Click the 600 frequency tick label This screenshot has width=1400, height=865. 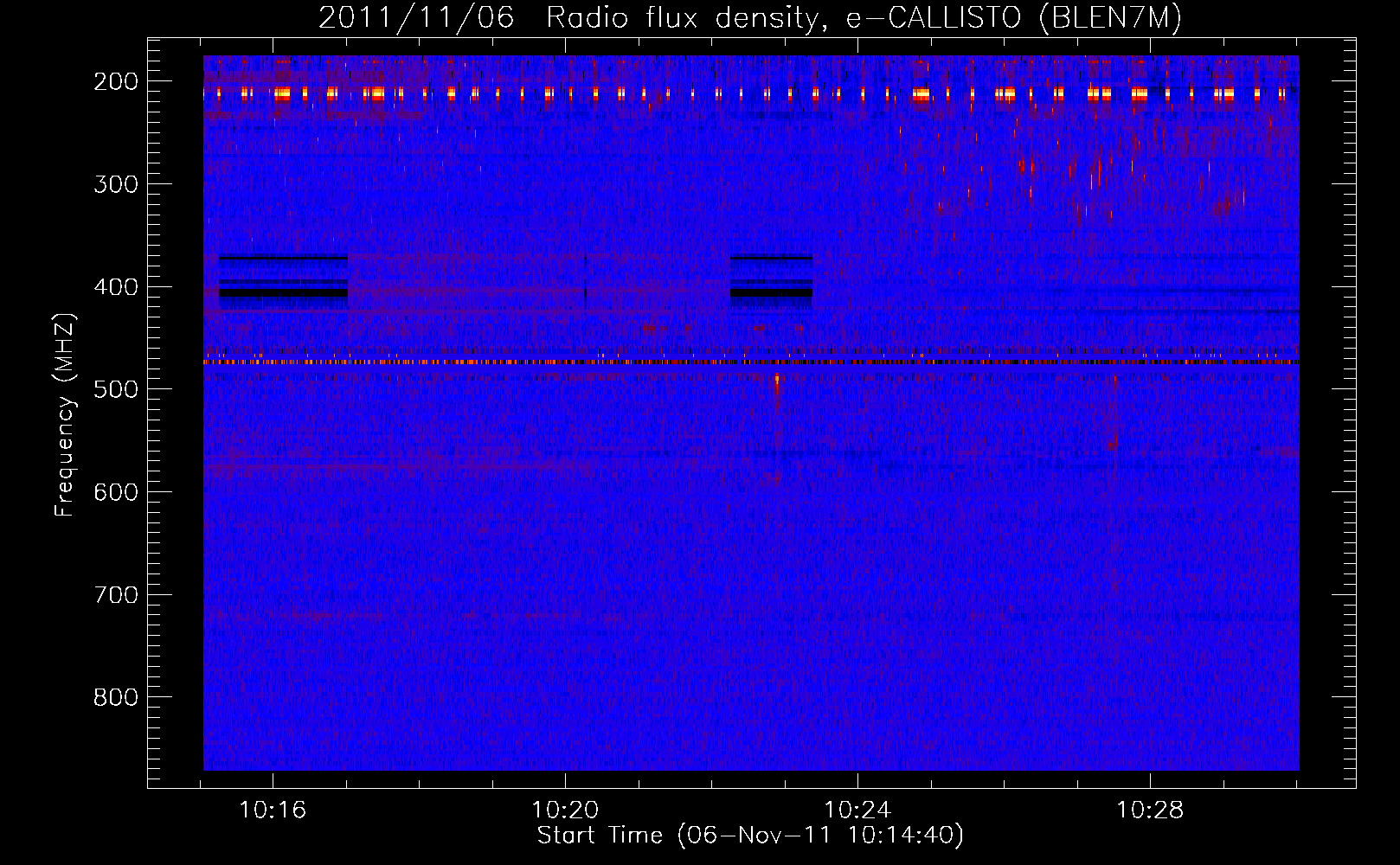(x=116, y=492)
